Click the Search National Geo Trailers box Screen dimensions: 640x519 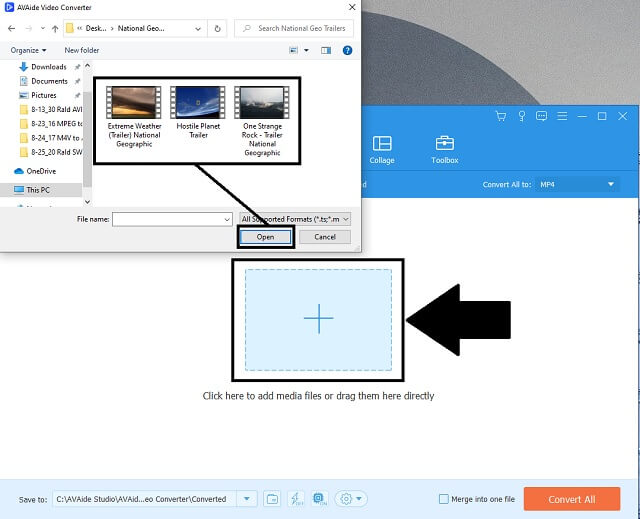click(294, 29)
